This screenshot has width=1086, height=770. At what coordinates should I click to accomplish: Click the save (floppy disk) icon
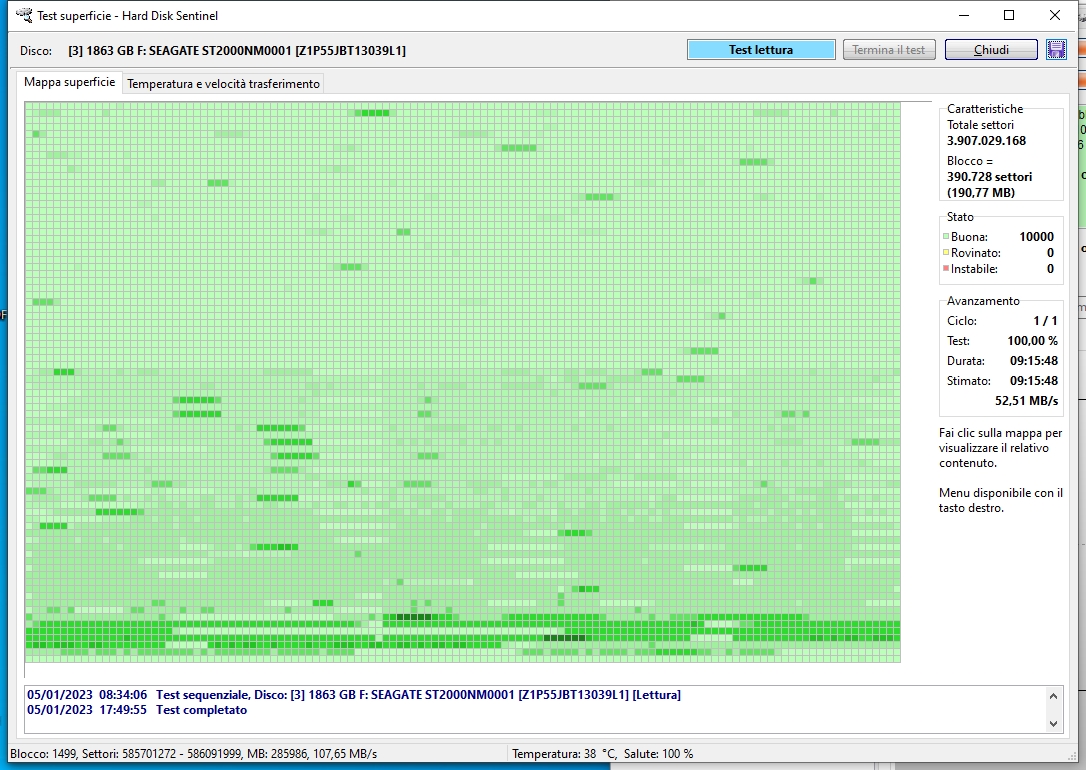pyautogui.click(x=1056, y=50)
